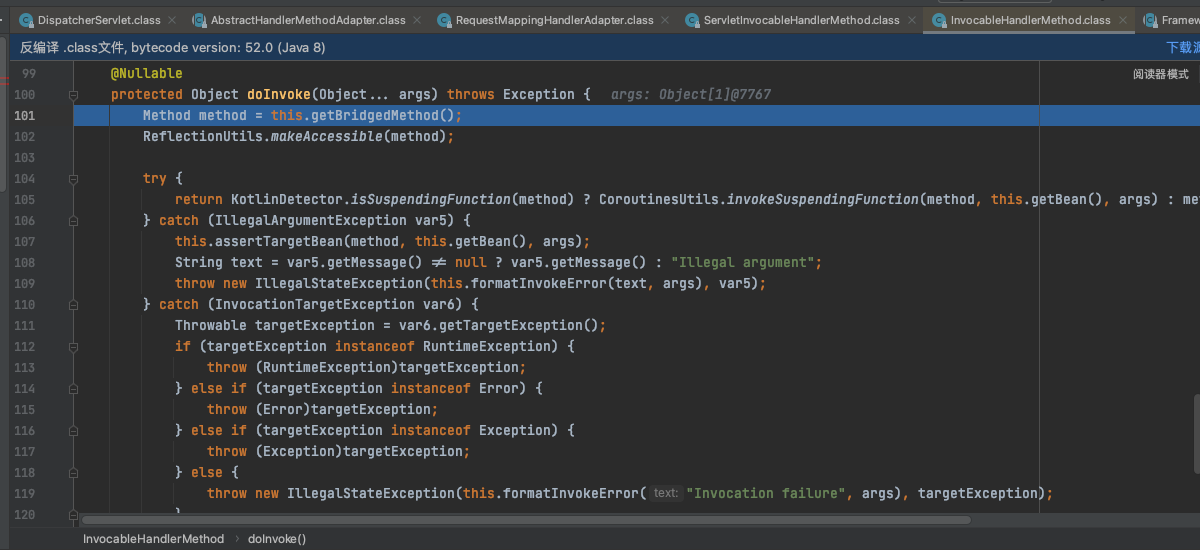Image resolution: width=1200 pixels, height=550 pixels.
Task: Click the horizontal scrollbar below the code
Action: pyautogui.click(x=525, y=520)
